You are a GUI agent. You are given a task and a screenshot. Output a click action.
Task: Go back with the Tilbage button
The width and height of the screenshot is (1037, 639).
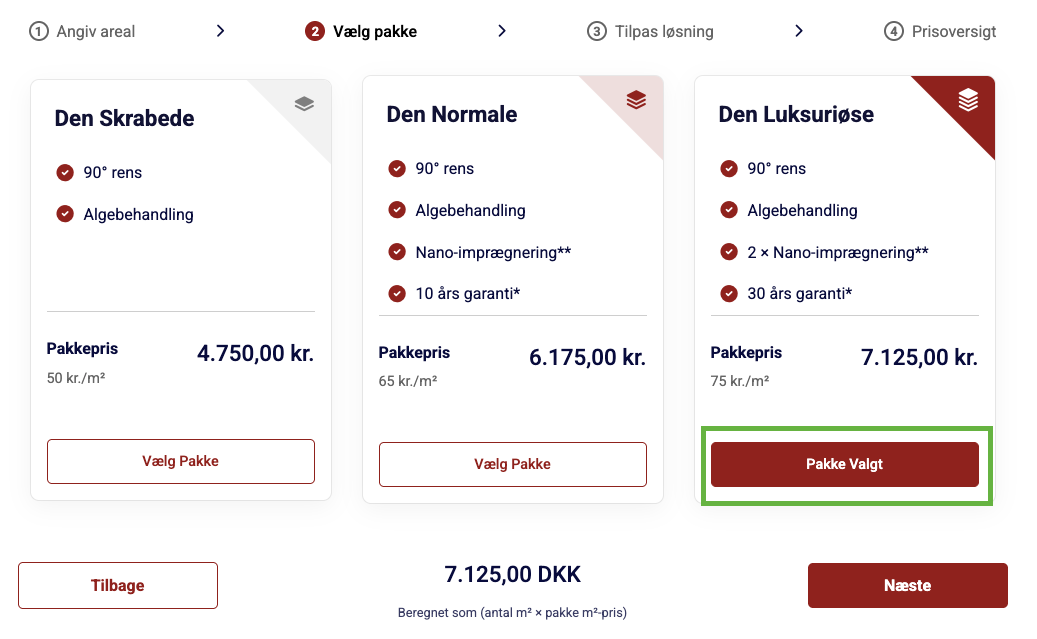tap(118, 585)
